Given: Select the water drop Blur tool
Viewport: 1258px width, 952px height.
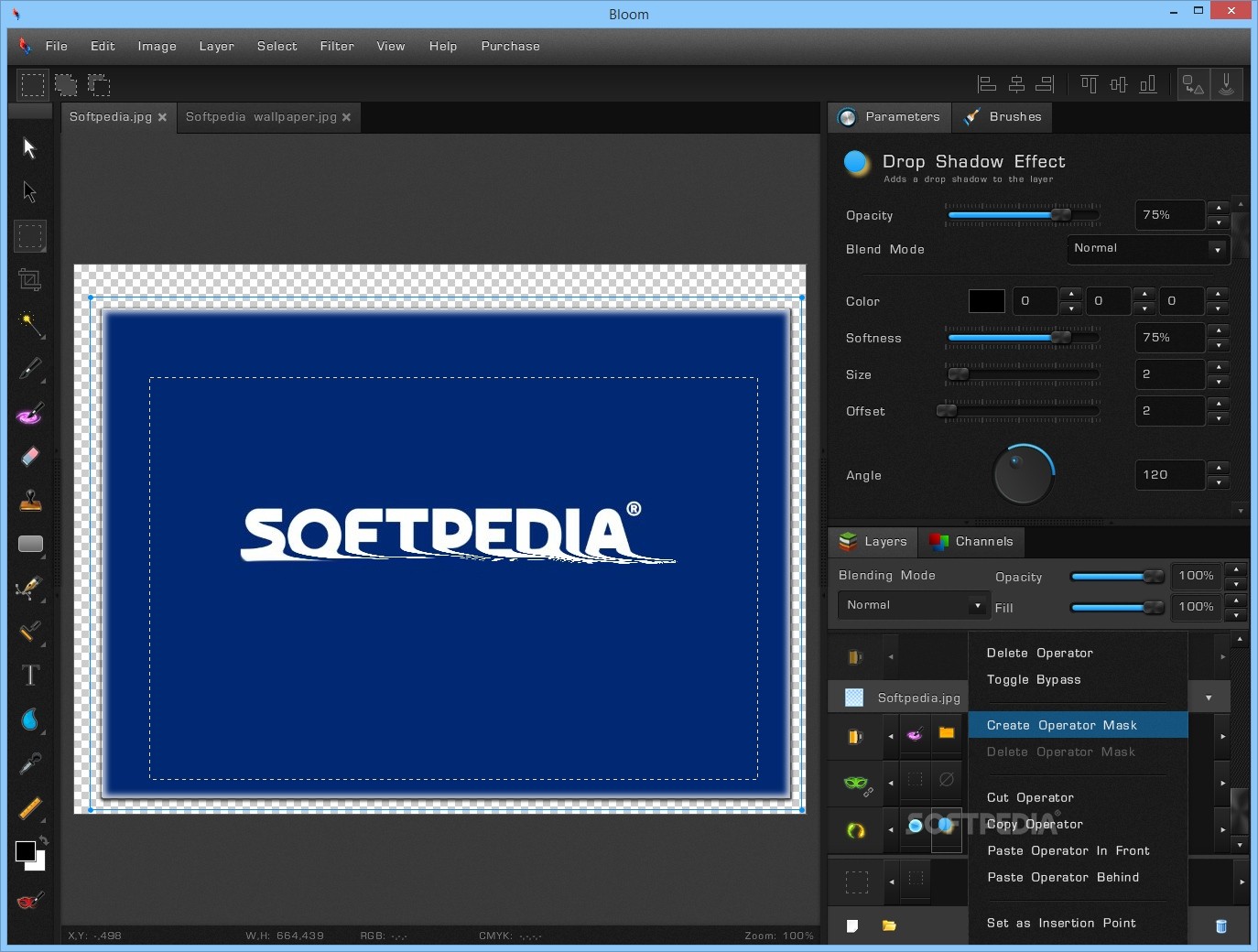Looking at the screenshot, I should (x=30, y=719).
